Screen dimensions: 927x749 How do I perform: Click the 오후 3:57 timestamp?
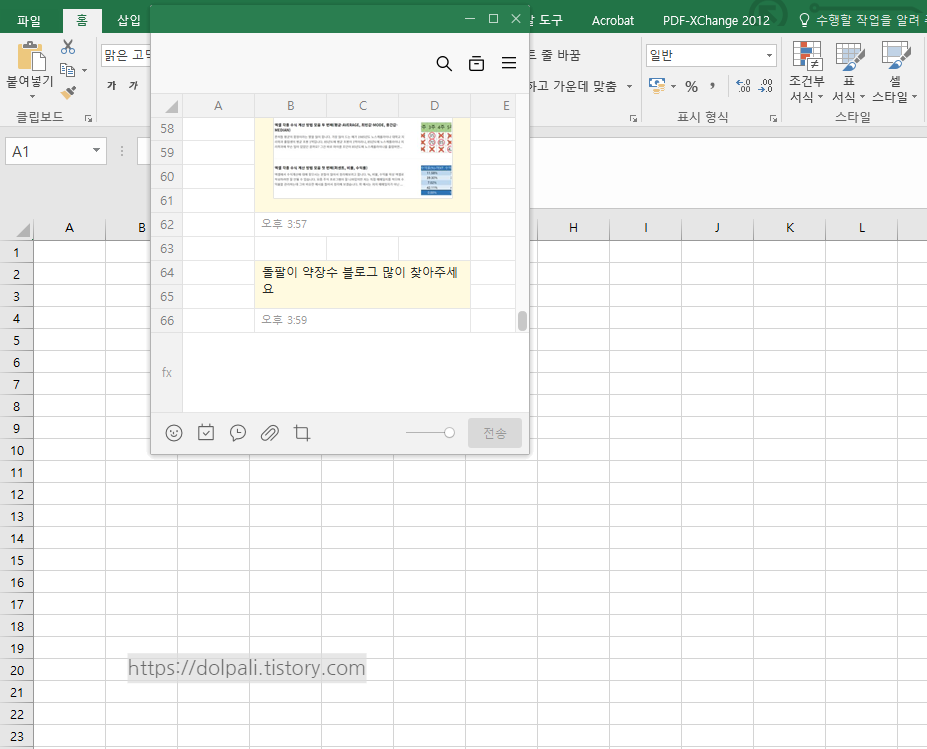pyautogui.click(x=284, y=224)
